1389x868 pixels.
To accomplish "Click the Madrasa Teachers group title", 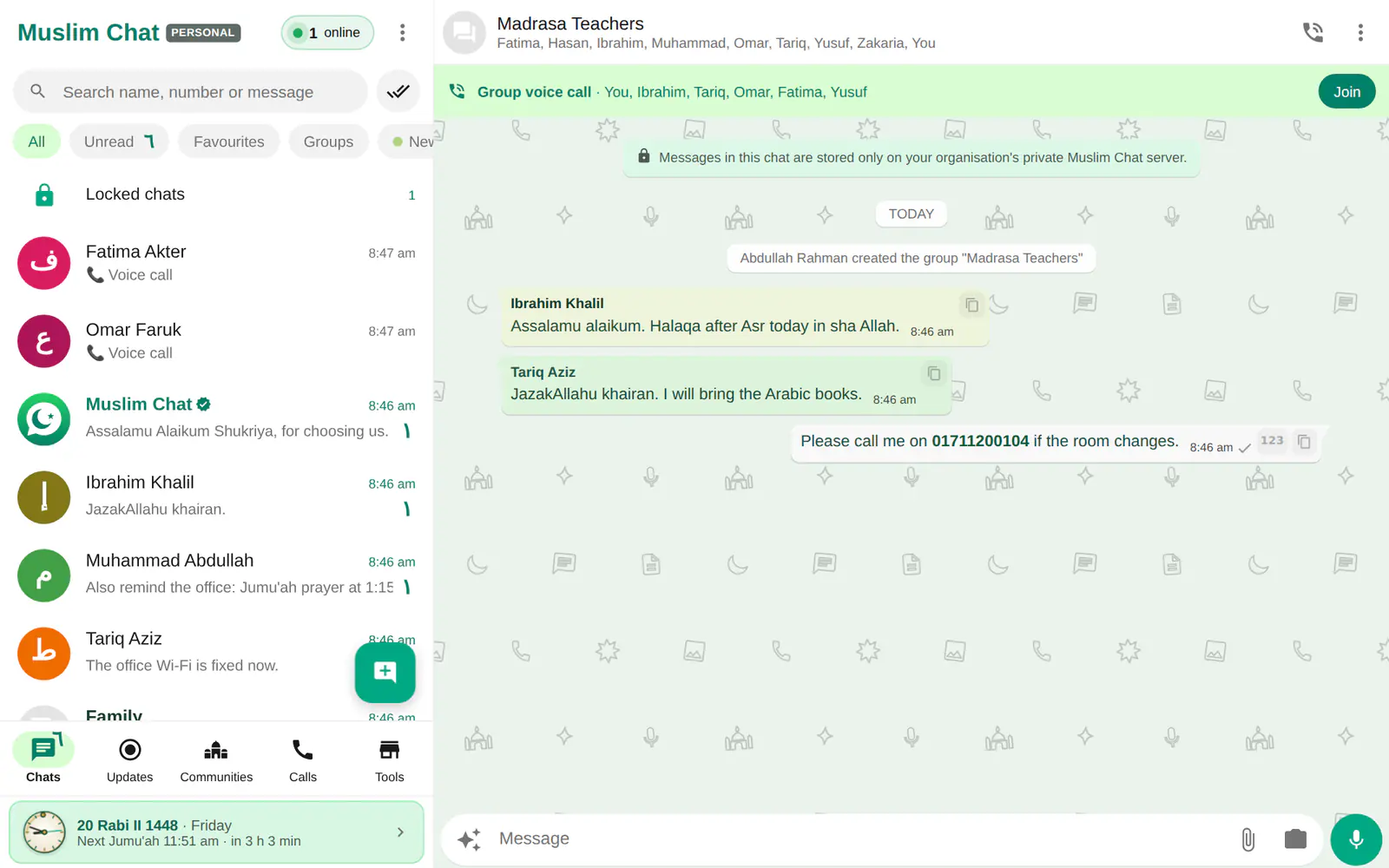I will coord(570,23).
